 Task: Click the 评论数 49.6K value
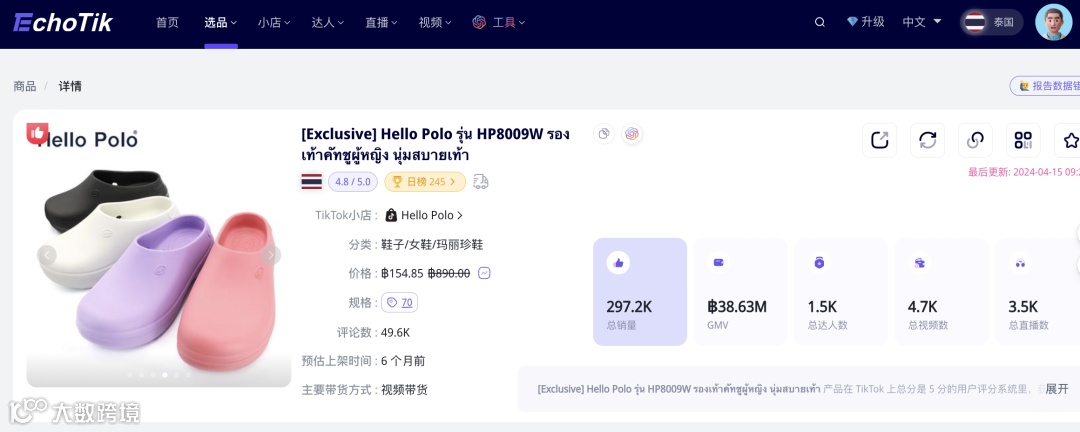(x=395, y=332)
